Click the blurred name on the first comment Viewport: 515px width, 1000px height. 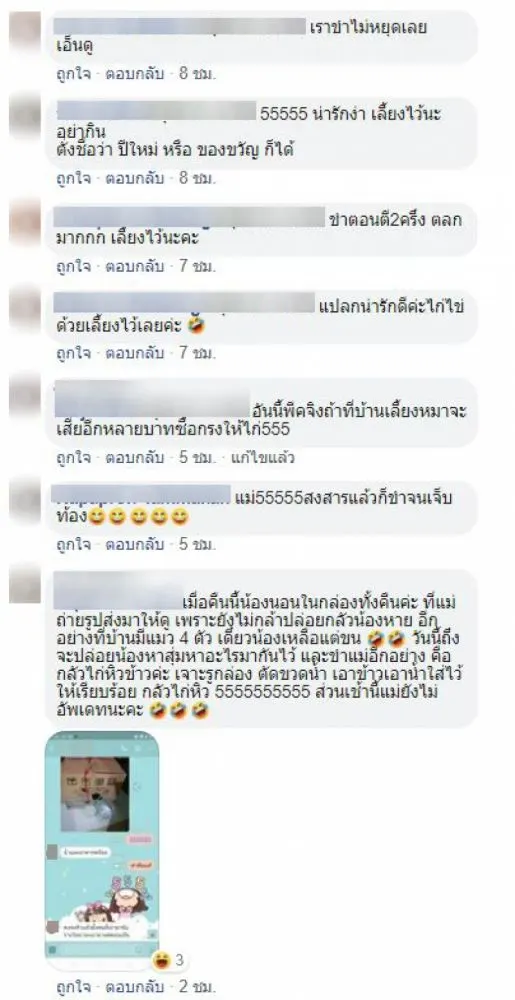179,27
